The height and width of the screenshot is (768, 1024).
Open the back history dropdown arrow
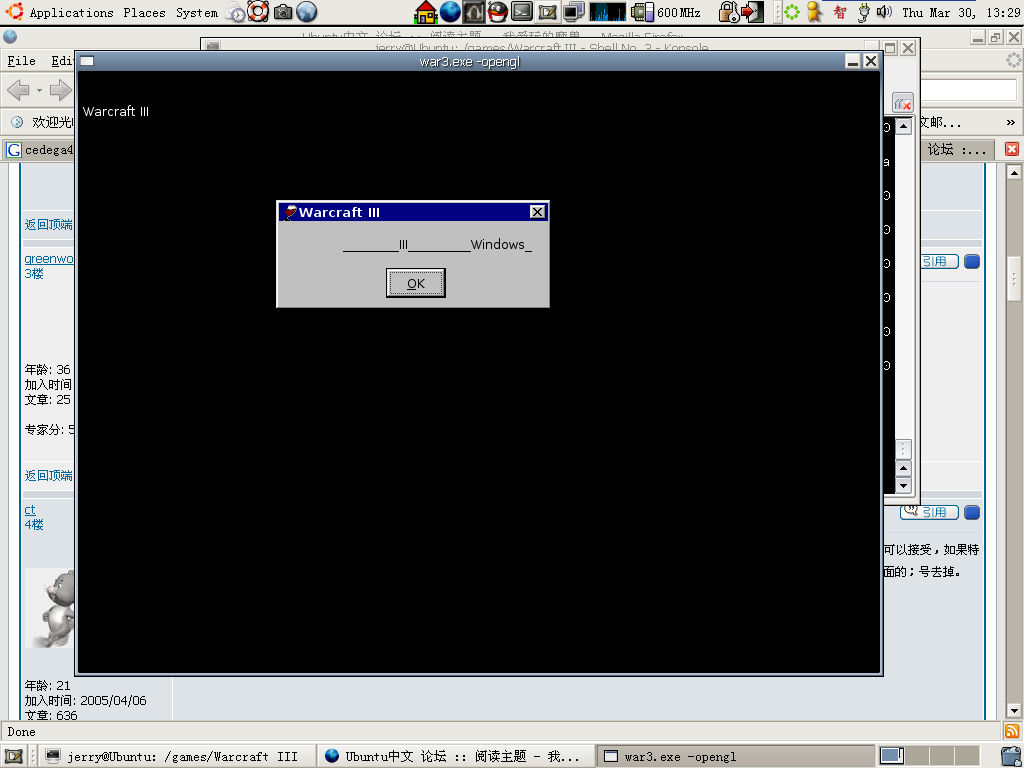[x=39, y=90]
